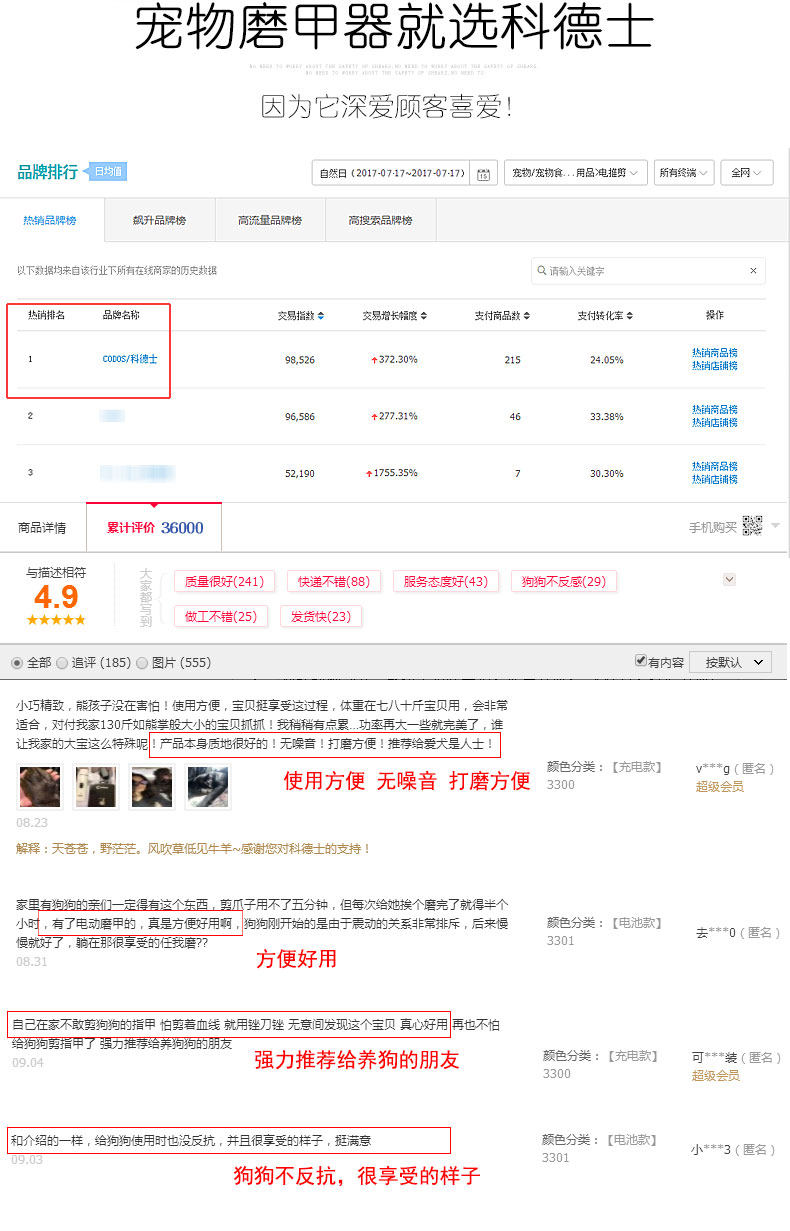Switch to the 高搜索品牌榜 tab
The width and height of the screenshot is (790, 1231).
coord(380,220)
